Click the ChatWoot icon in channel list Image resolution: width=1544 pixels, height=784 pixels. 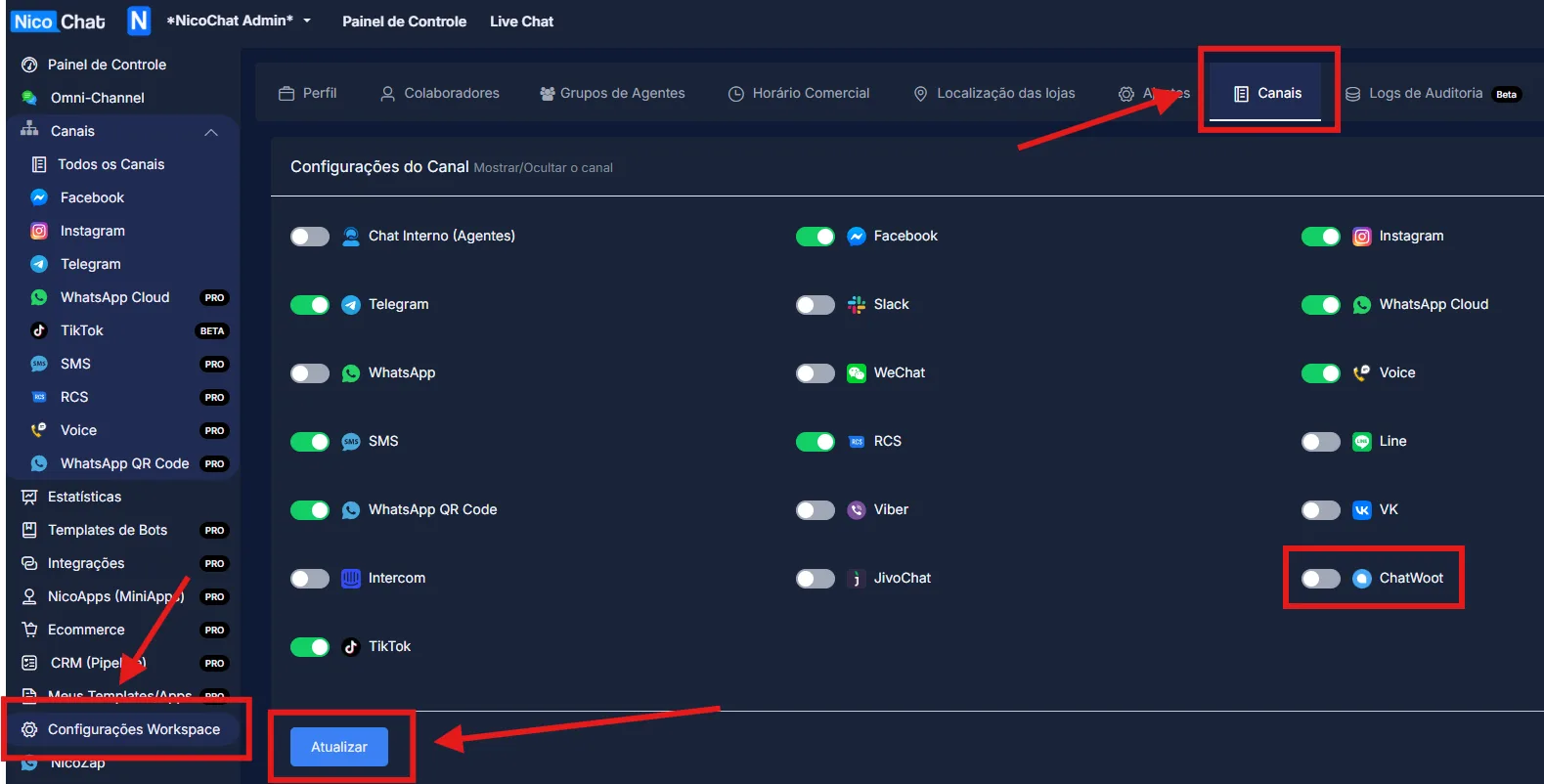(1362, 579)
